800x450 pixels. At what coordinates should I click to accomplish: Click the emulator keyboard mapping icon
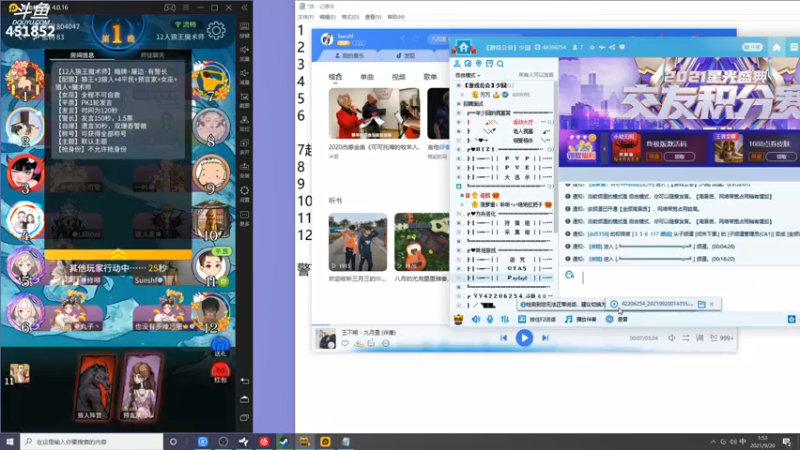point(245,27)
